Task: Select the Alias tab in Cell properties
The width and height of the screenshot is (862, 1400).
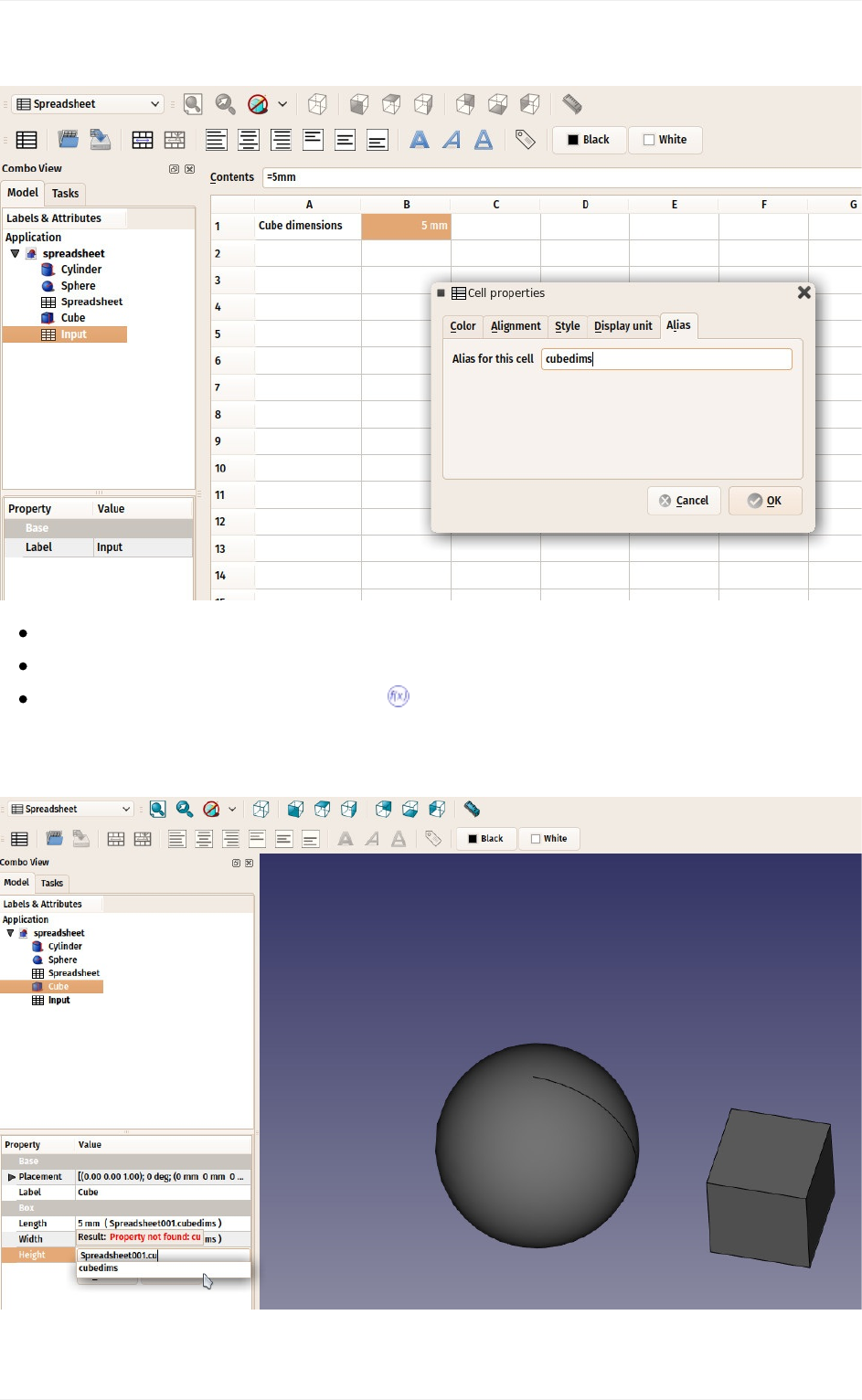Action: coord(678,325)
